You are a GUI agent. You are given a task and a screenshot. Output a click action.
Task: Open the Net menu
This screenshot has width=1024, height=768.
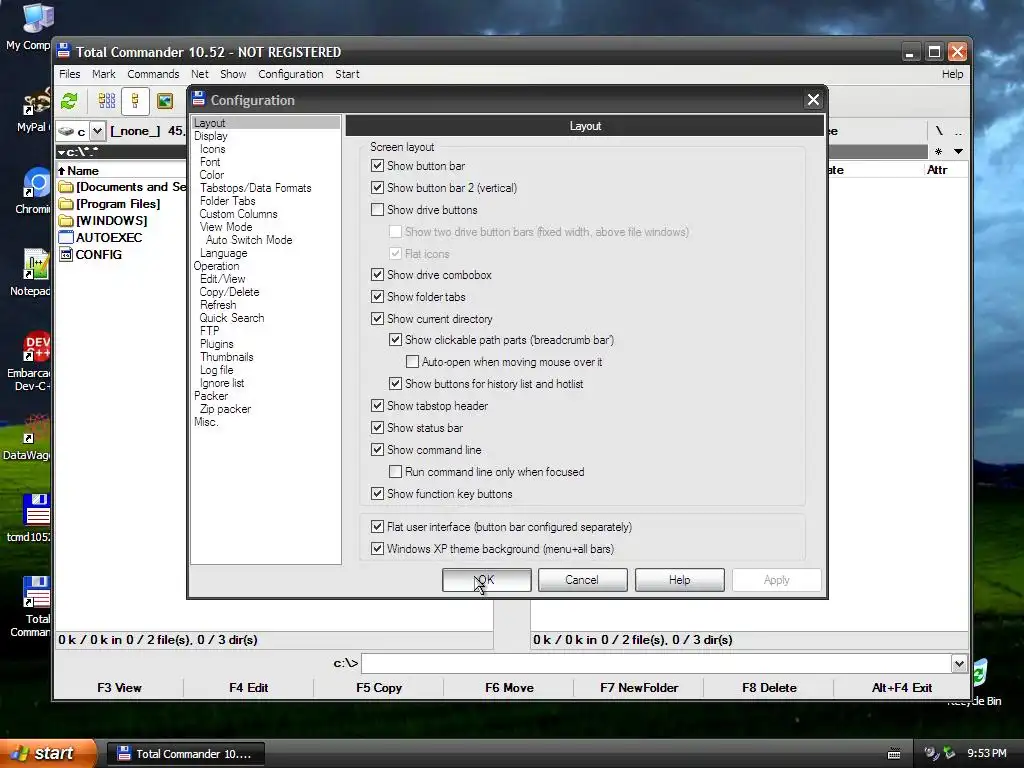point(199,74)
